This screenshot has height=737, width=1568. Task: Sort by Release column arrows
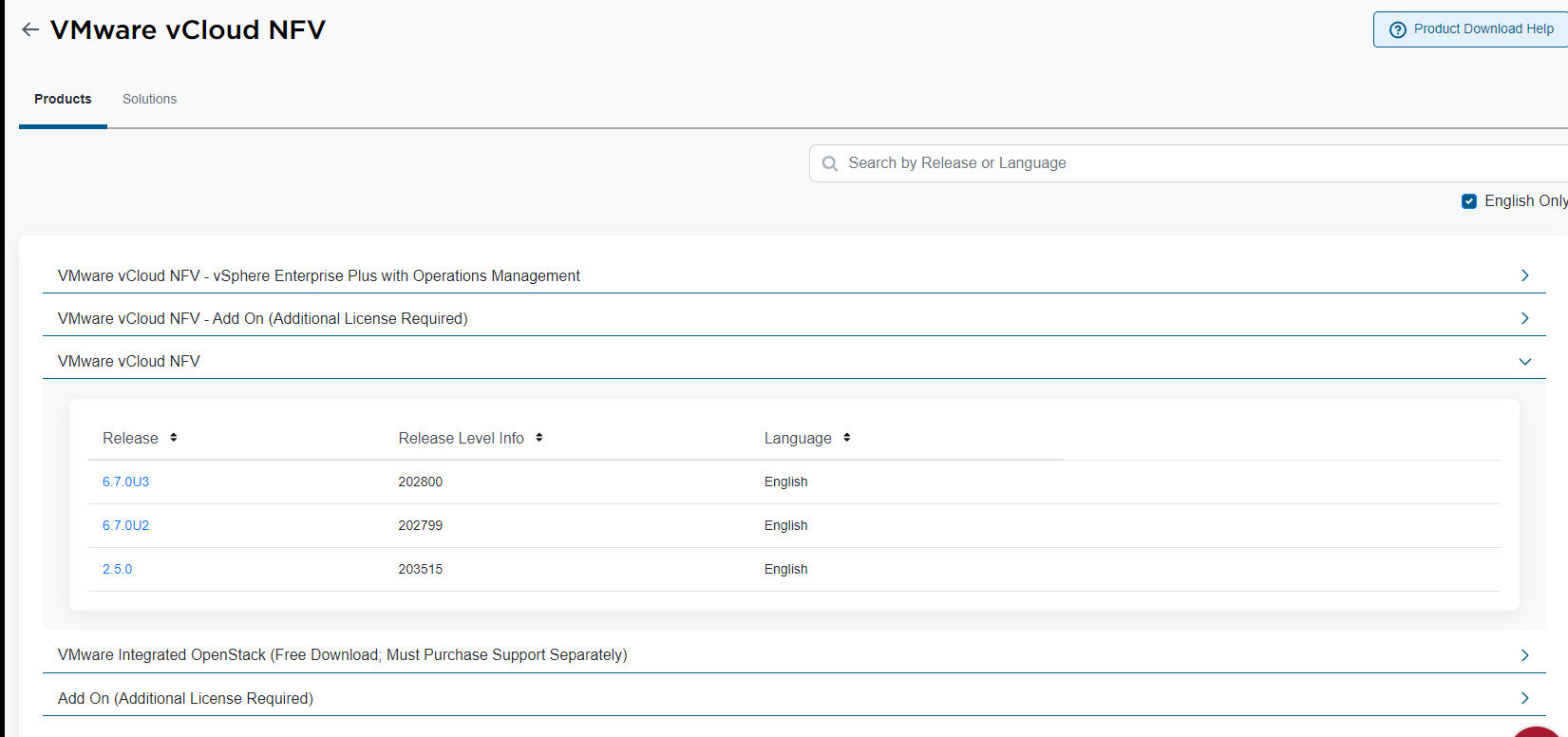pos(174,438)
